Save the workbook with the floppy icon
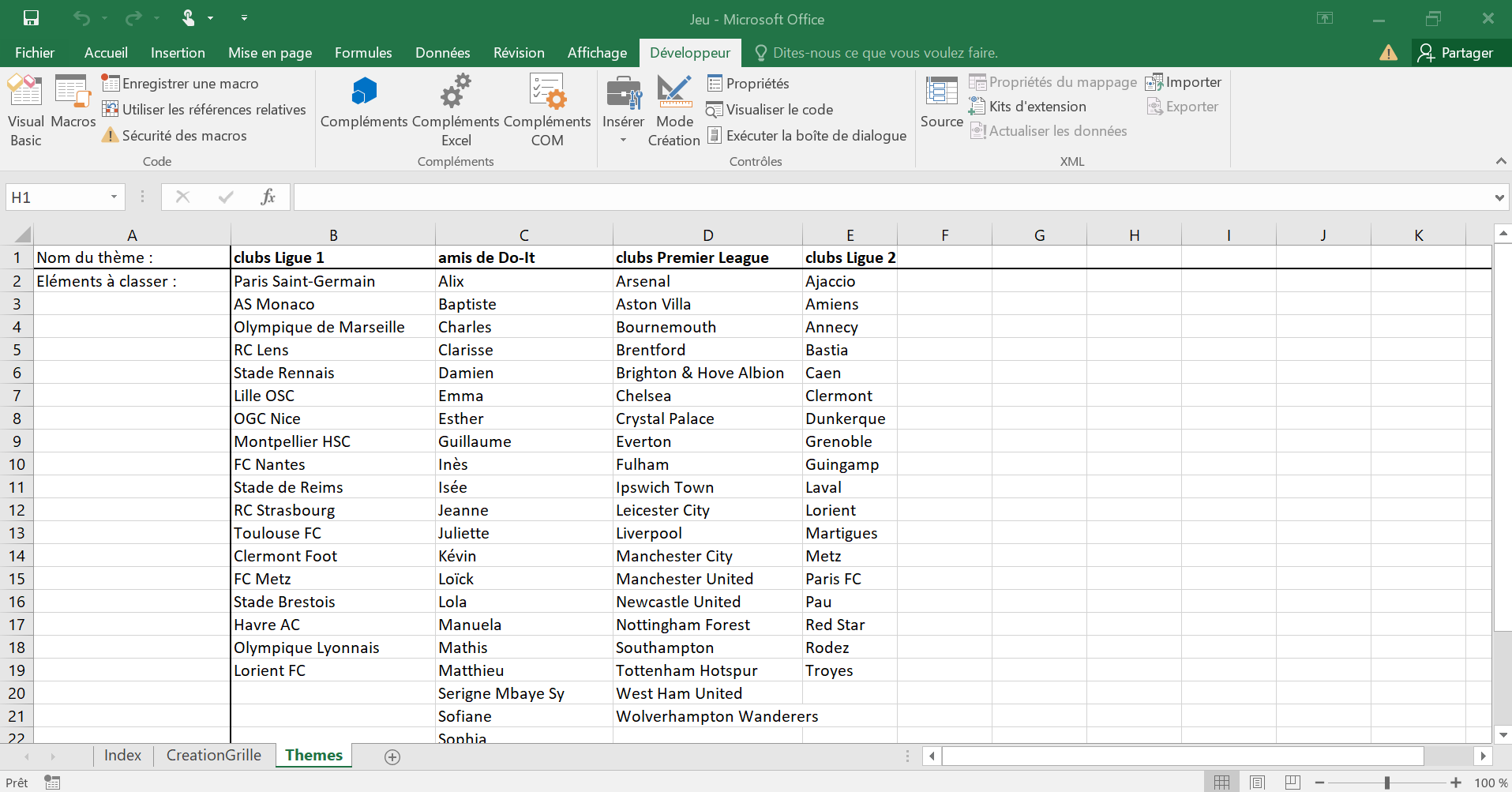The width and height of the screenshot is (1512, 792). click(31, 18)
